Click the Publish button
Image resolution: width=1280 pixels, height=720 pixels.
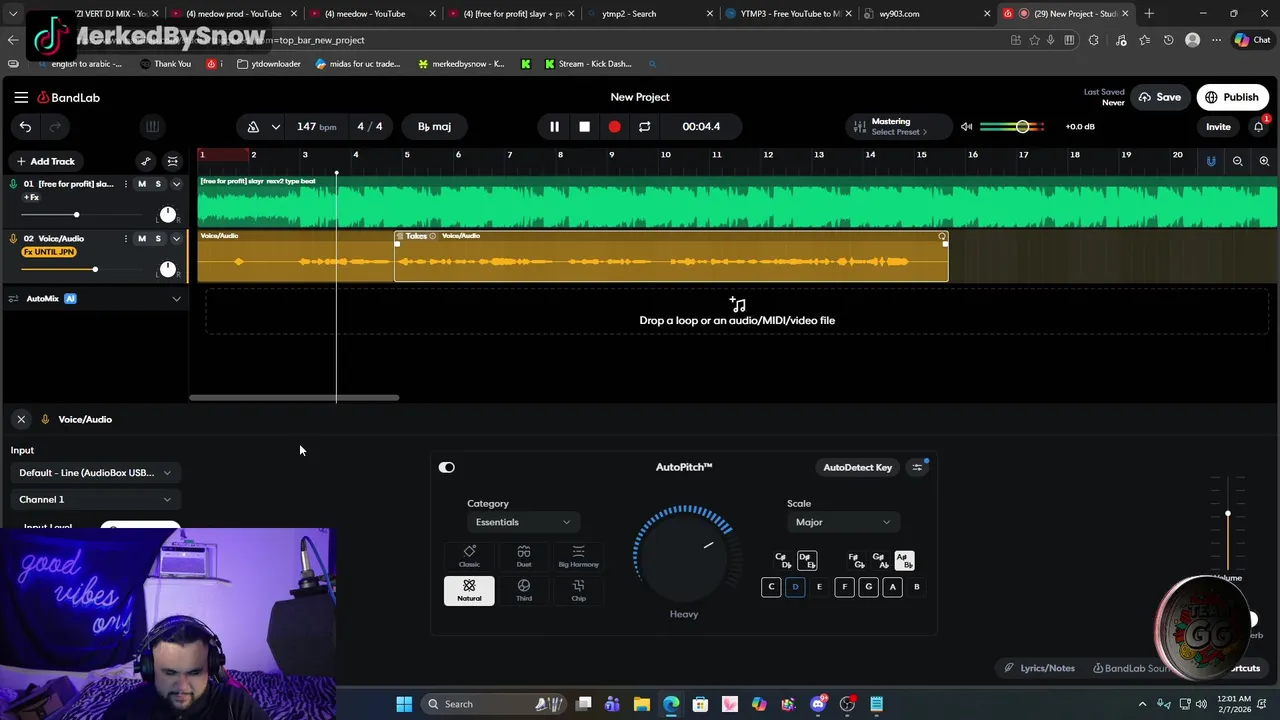1232,97
